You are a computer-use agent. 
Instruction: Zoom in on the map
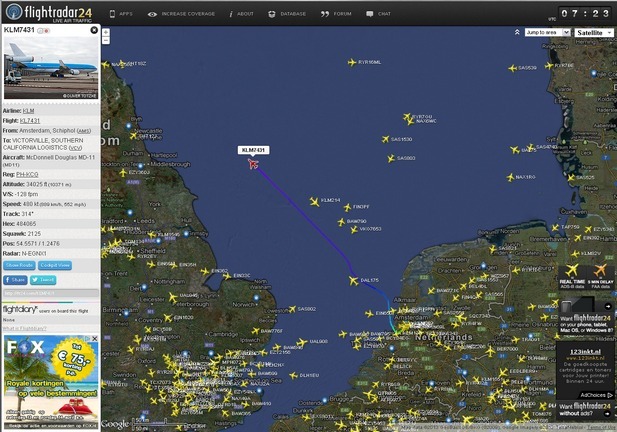coord(106,32)
